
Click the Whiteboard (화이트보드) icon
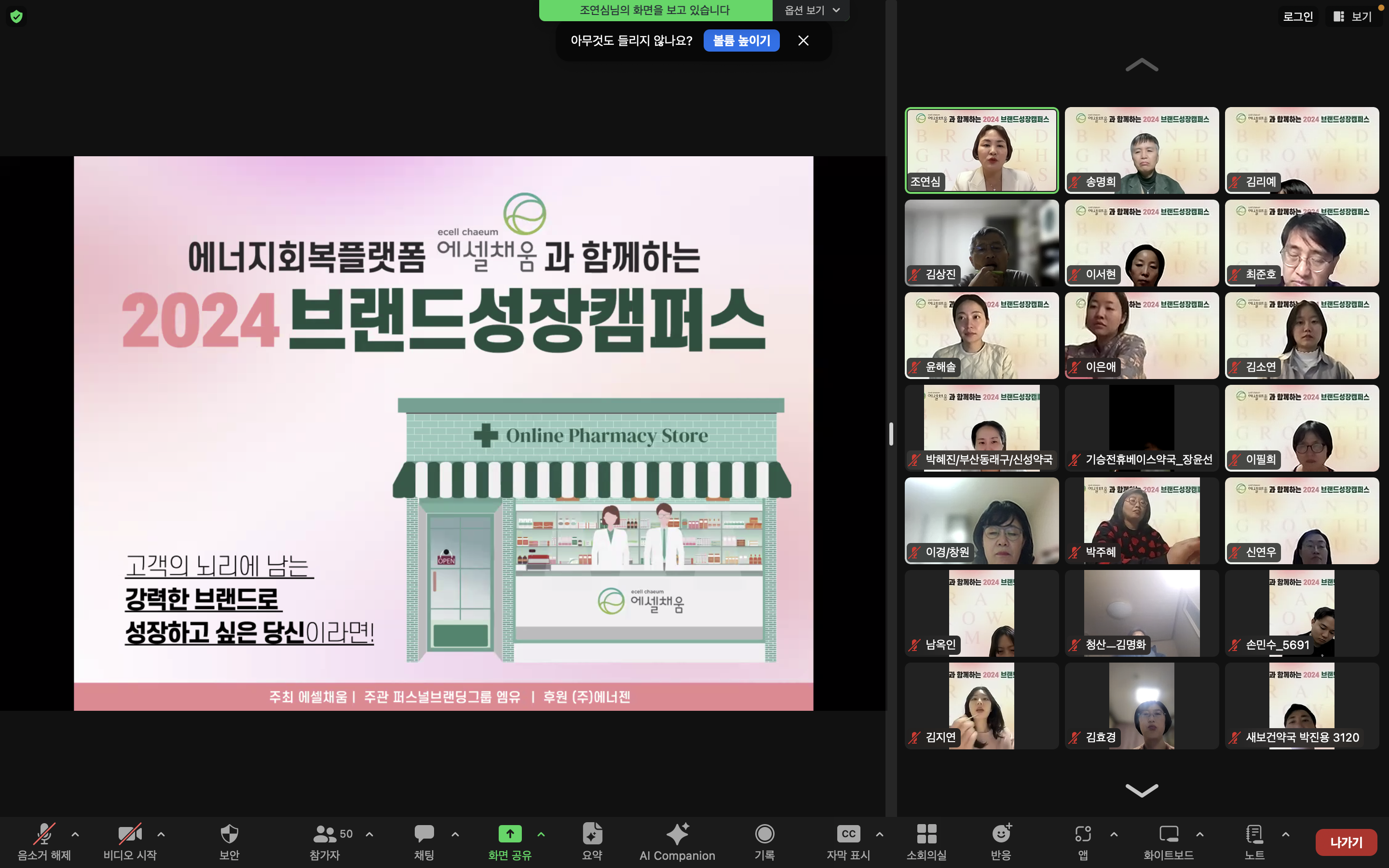coord(1168,834)
